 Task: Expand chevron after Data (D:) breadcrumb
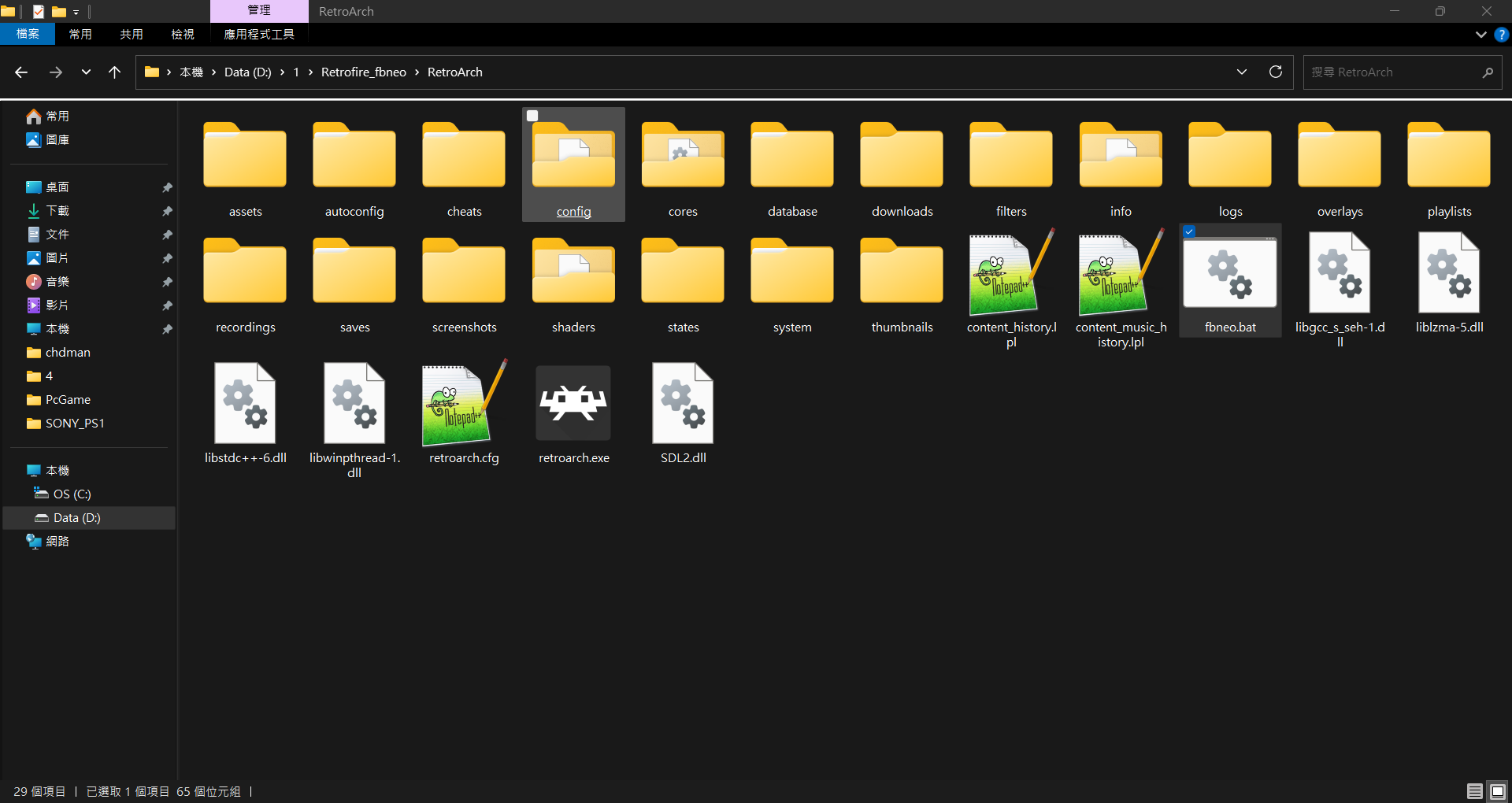(x=282, y=72)
